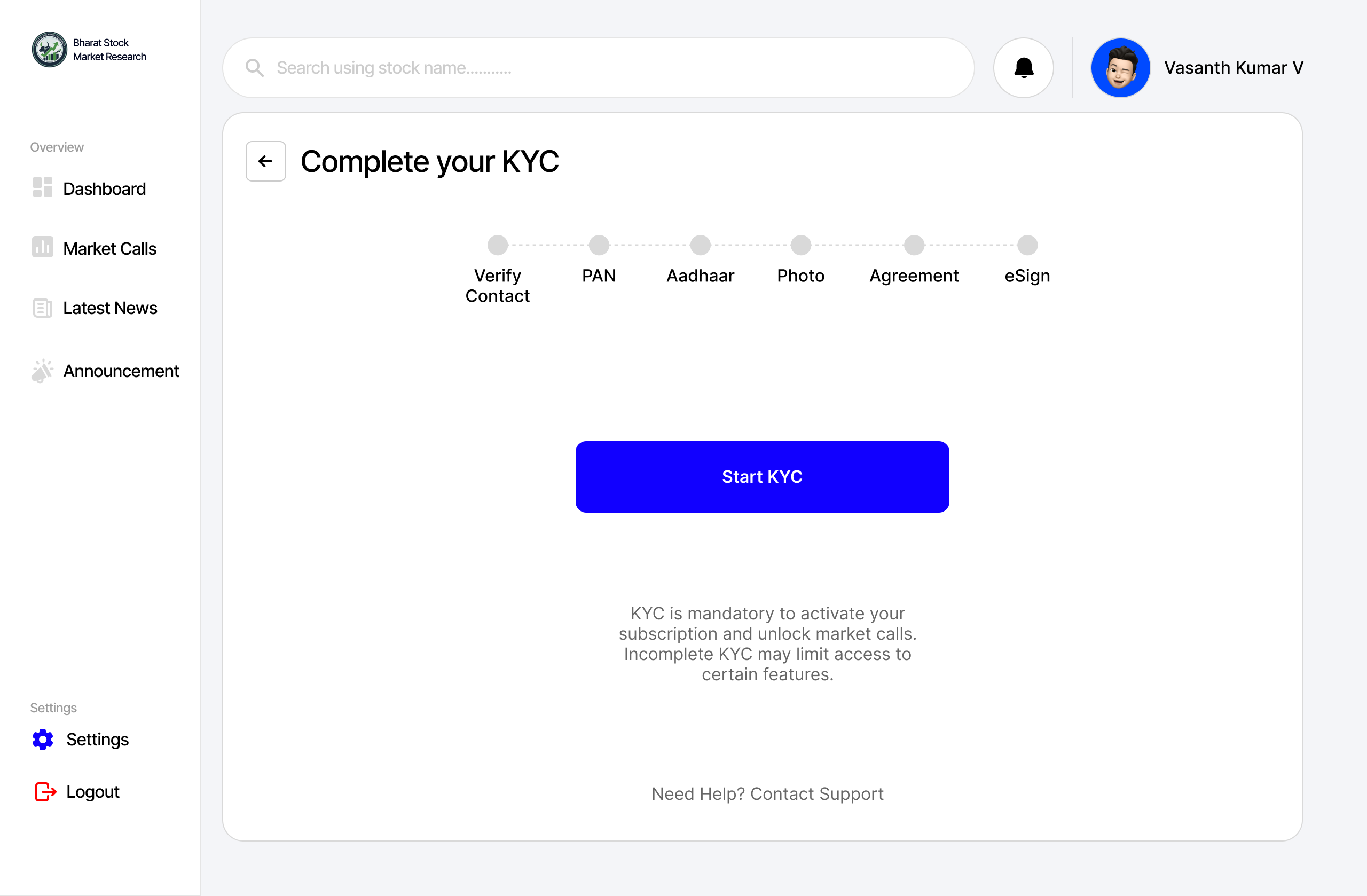Open Vasanth Kumar V profile avatar
1367x896 pixels.
1120,68
